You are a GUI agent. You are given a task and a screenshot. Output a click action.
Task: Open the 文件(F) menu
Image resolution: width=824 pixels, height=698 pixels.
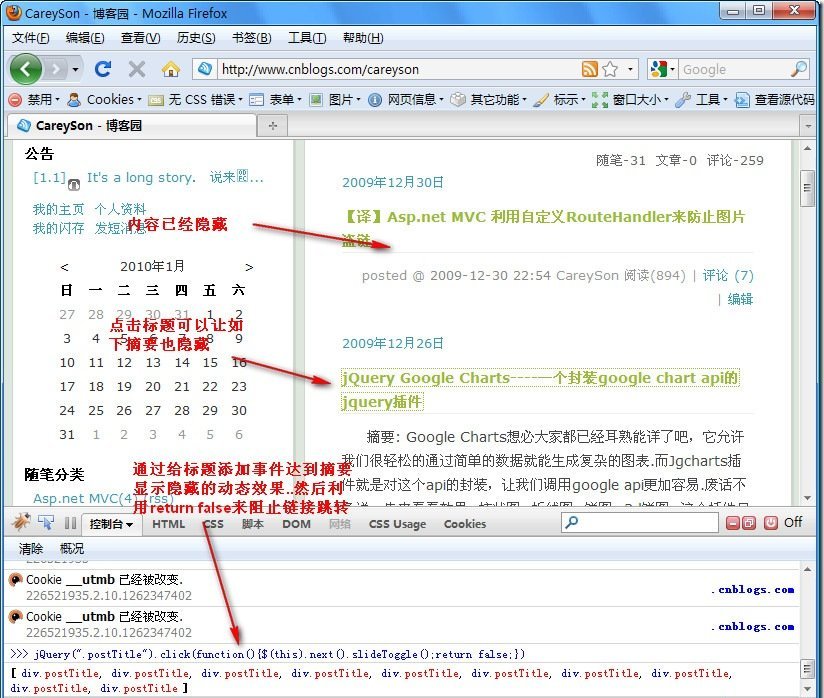click(x=30, y=38)
